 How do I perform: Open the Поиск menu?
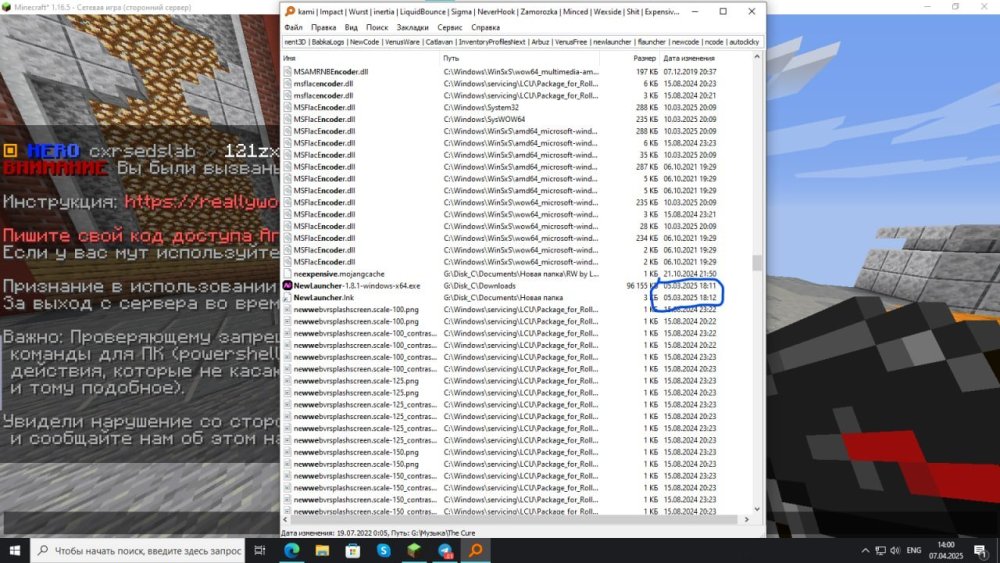[x=377, y=27]
